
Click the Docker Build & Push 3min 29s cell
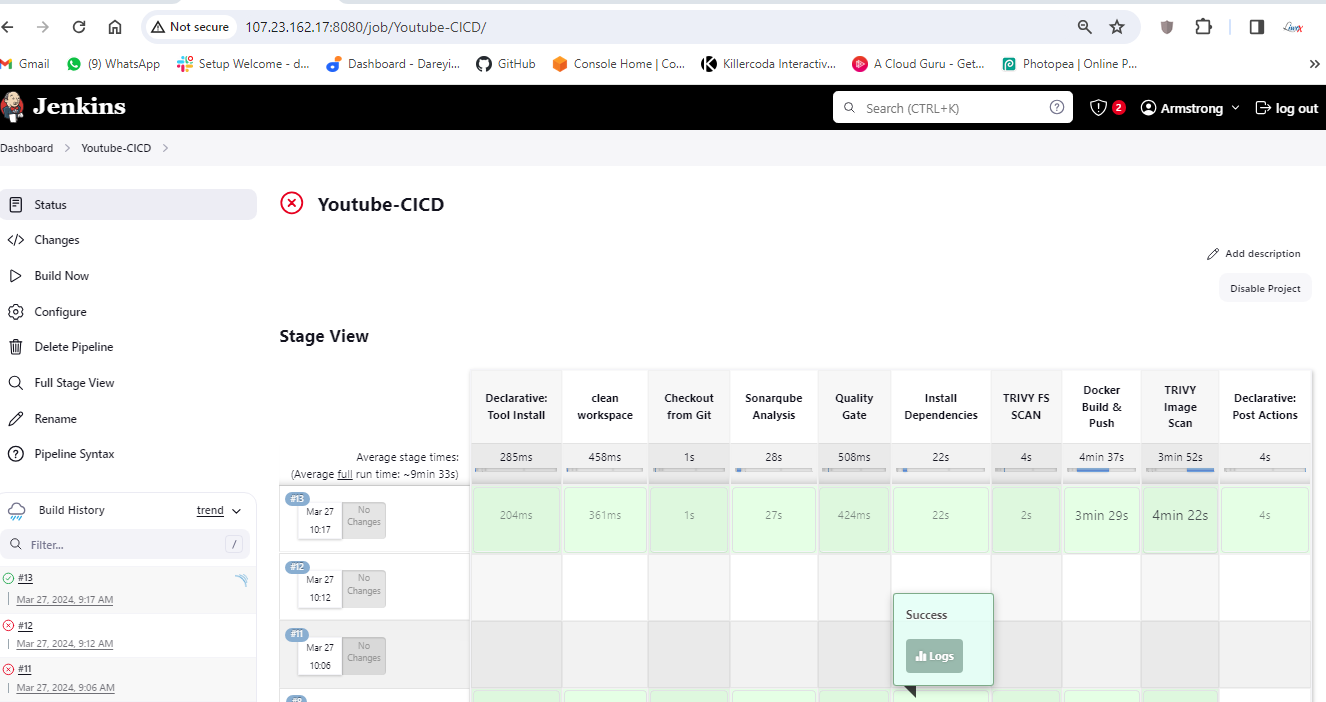click(1101, 516)
